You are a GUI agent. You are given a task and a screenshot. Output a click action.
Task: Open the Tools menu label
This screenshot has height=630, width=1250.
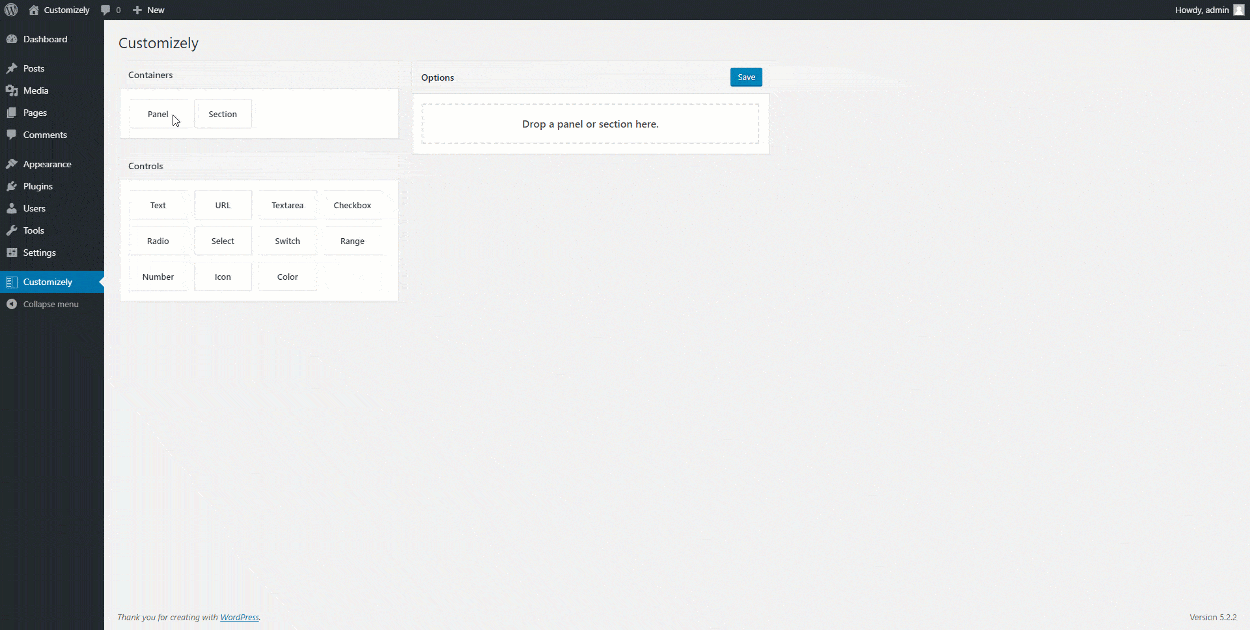pos(34,231)
